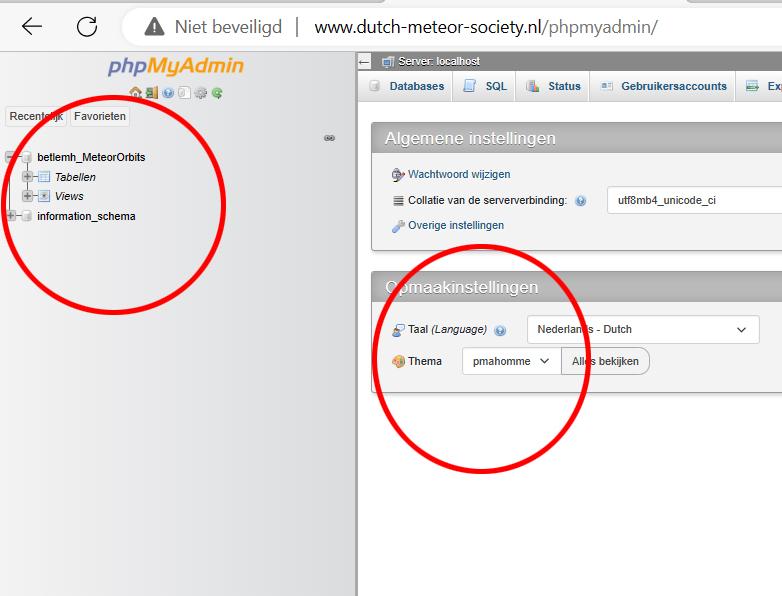
Task: Click the collation list icon
Action: 398,200
